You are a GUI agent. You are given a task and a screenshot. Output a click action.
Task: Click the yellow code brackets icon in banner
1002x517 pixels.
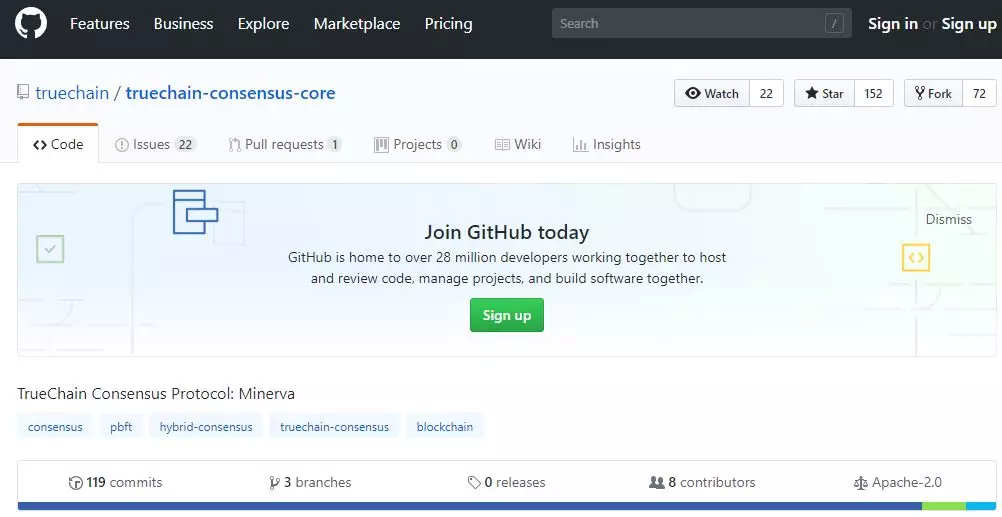coord(916,258)
